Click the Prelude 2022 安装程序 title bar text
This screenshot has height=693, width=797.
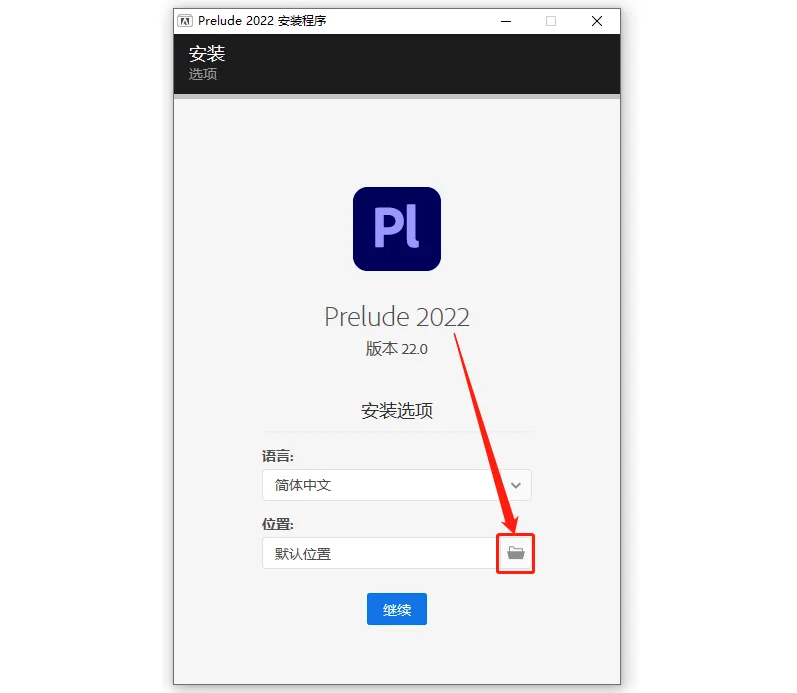tap(262, 21)
